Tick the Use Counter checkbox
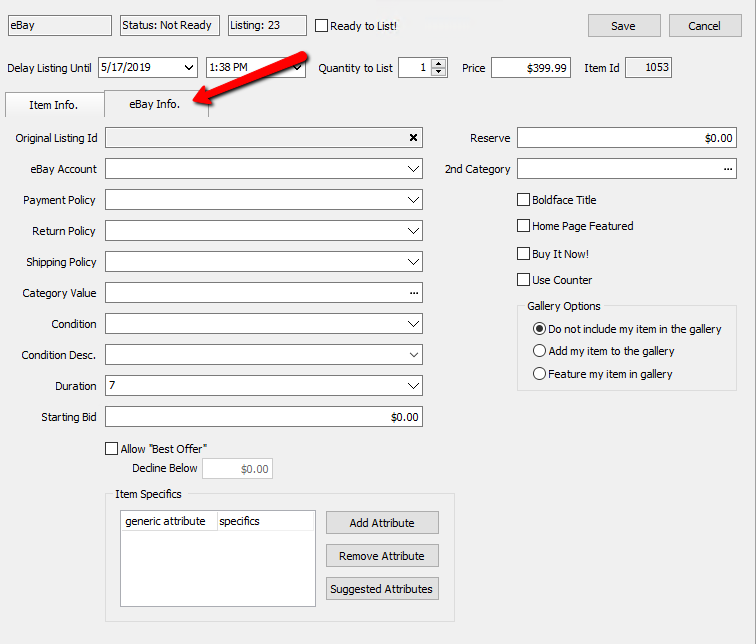Screen dimensions: 756x644 coord(523,280)
